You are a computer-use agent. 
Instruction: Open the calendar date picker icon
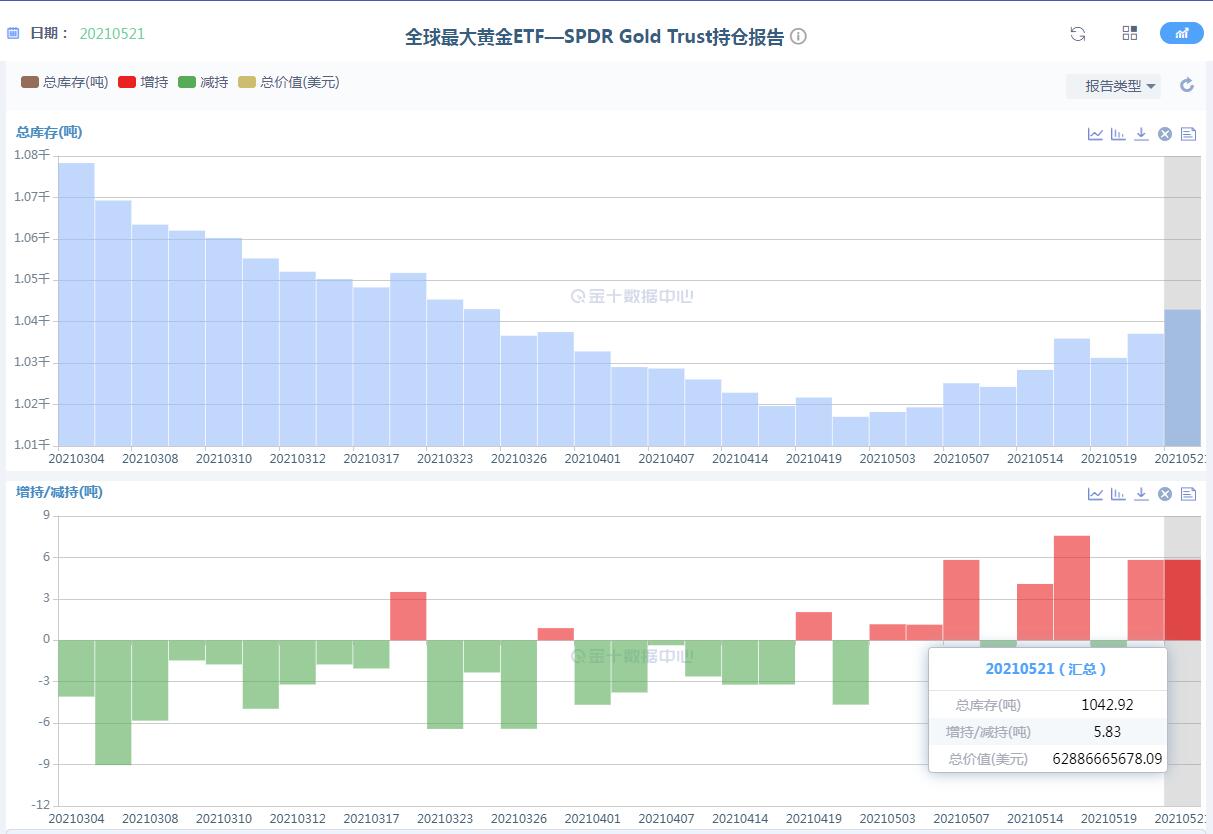click(13, 33)
